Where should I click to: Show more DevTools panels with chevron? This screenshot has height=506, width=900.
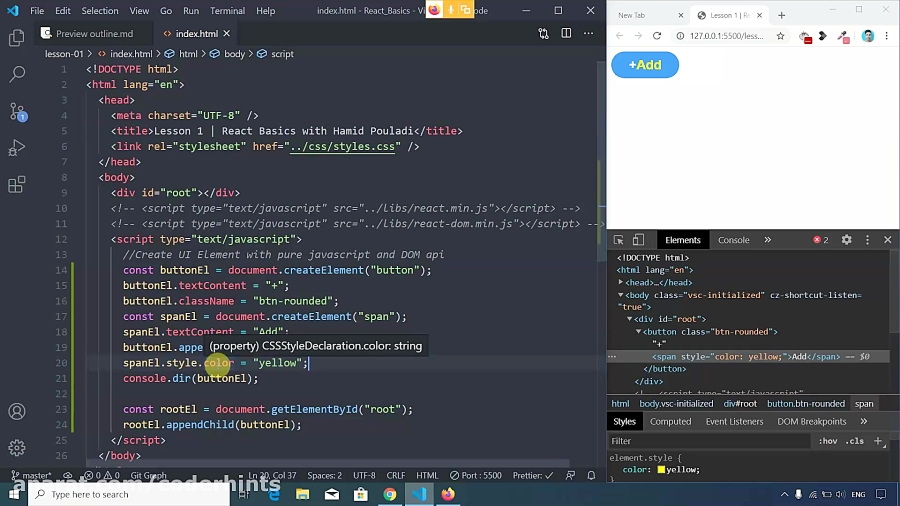point(768,240)
